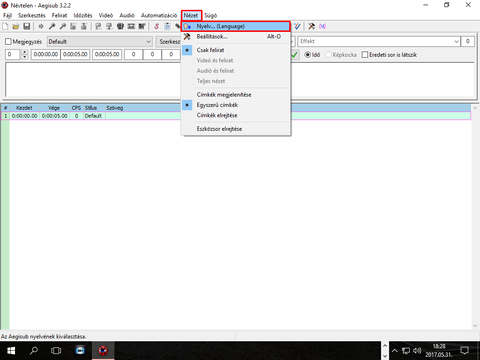The height and width of the screenshot is (360, 480).
Task: Click the second magnifier zoom toolbar icon
Action: tap(62, 26)
